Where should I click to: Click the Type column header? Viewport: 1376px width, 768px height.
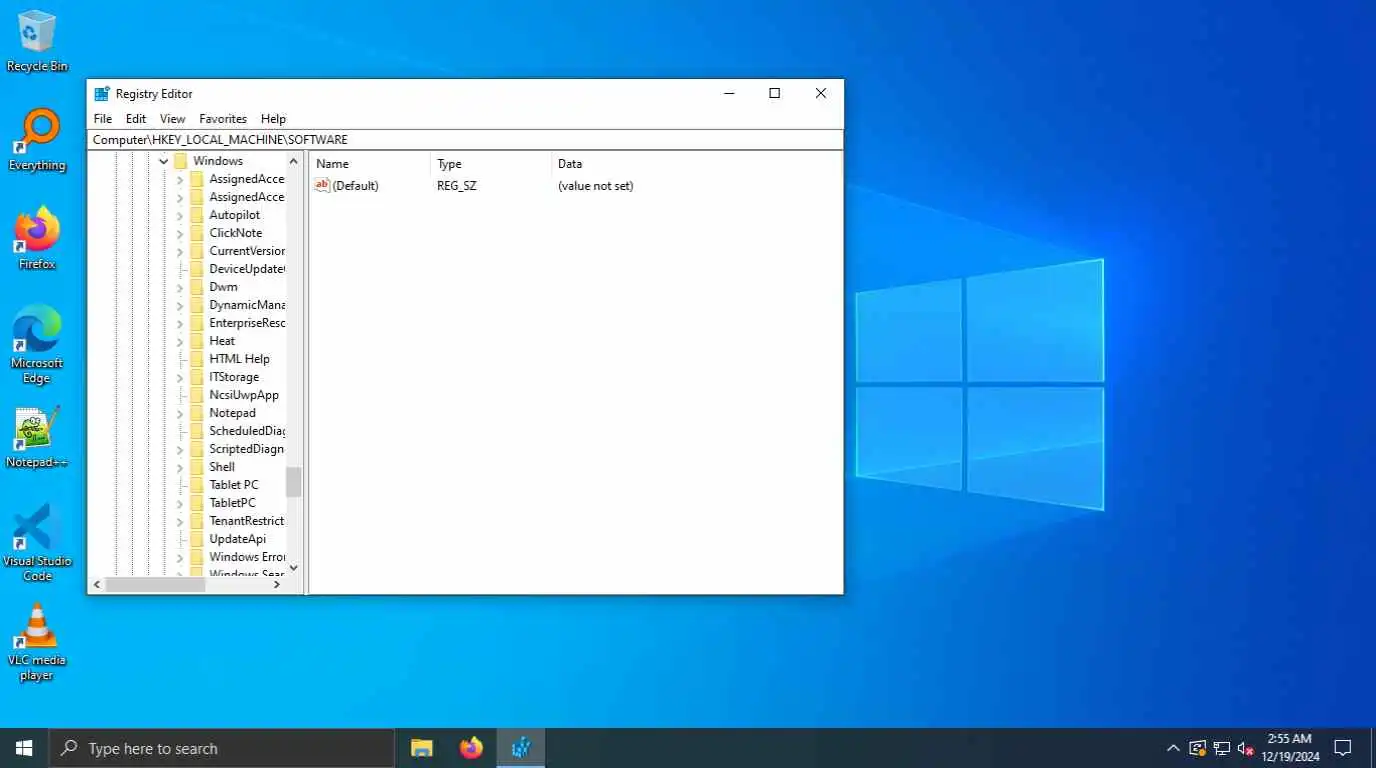[x=491, y=164]
